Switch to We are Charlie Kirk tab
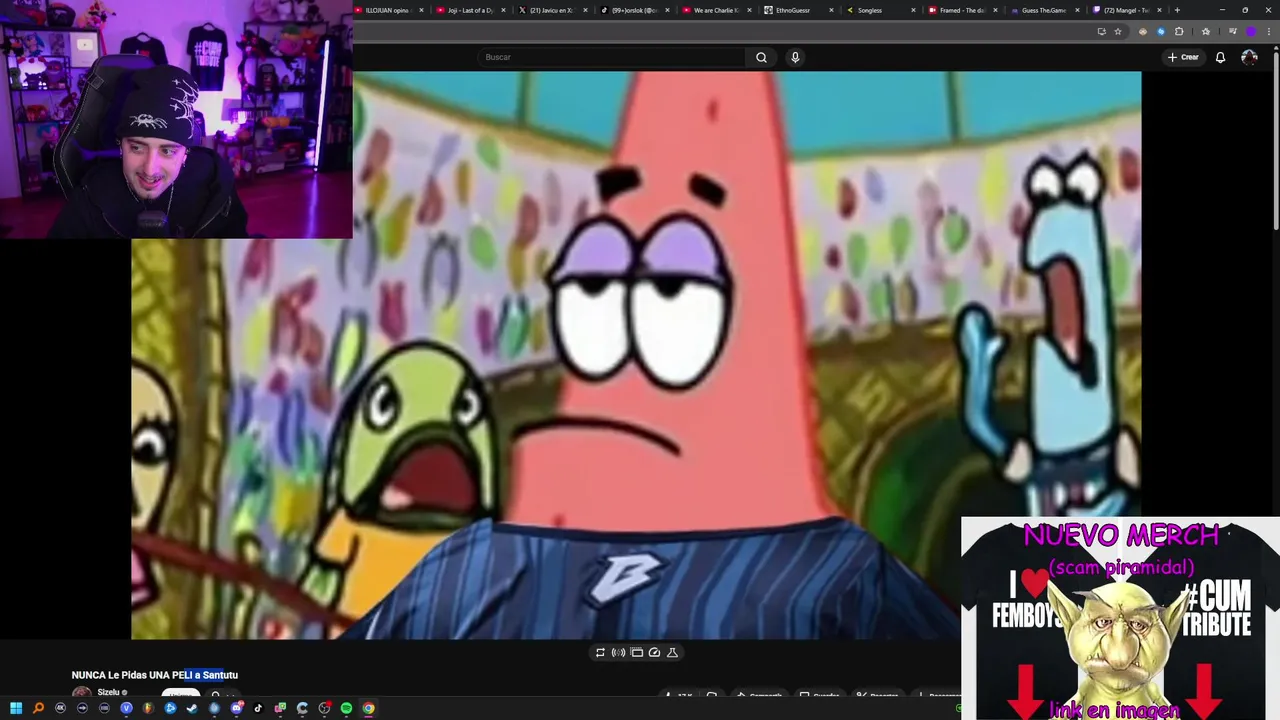The image size is (1280, 720). click(716, 10)
